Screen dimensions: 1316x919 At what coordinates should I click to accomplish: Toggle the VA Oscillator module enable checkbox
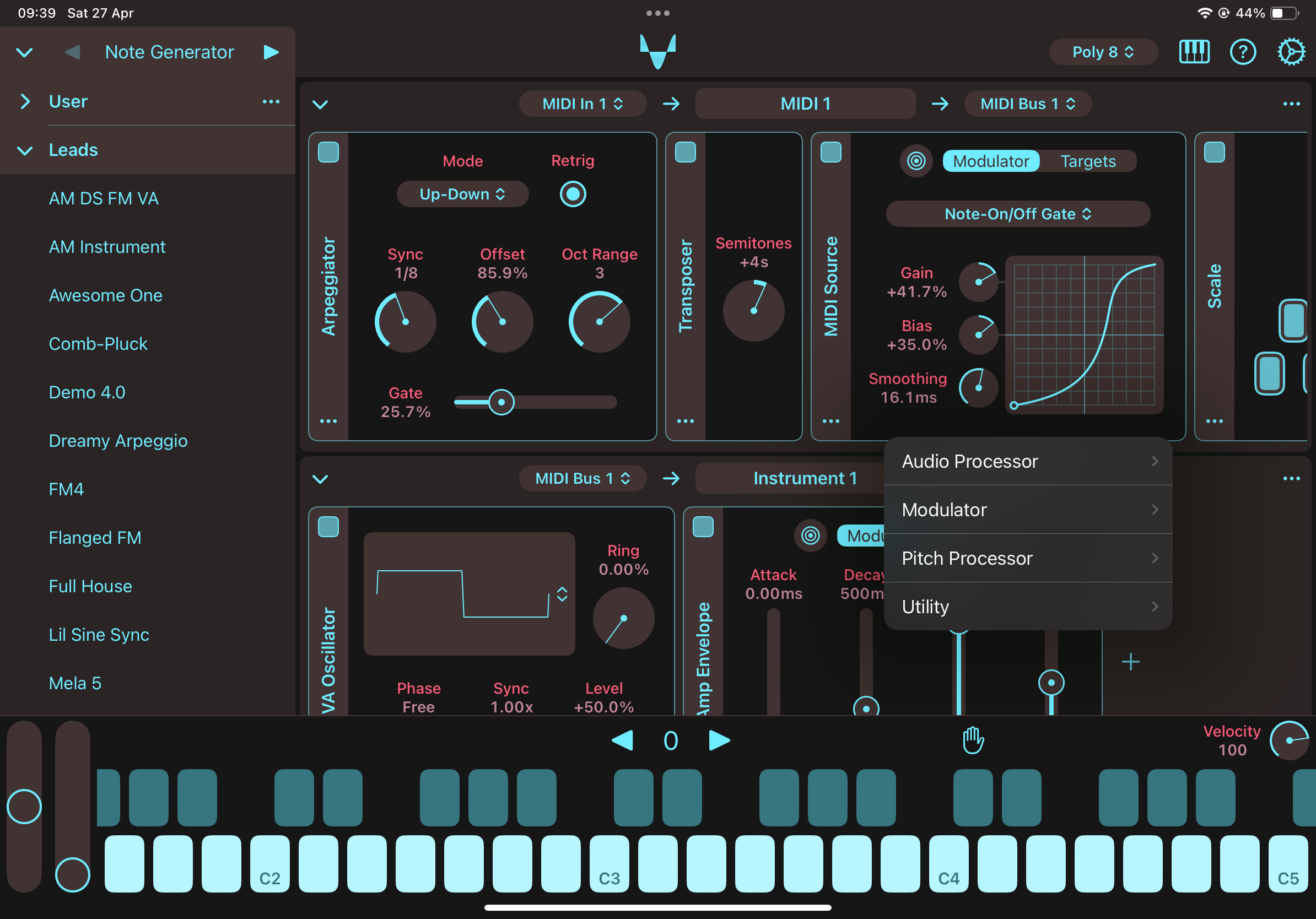(328, 527)
